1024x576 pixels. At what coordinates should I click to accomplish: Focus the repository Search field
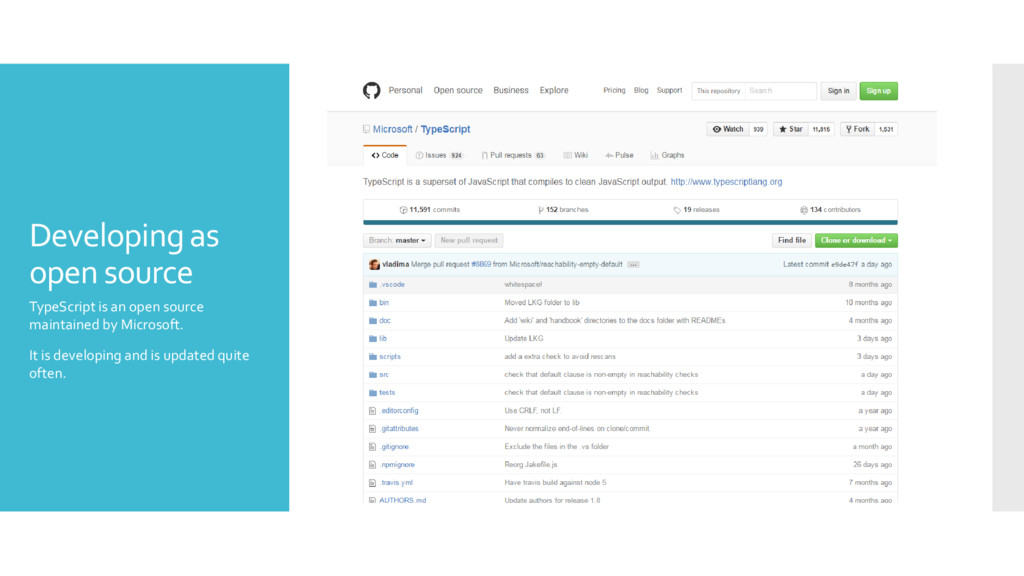tap(780, 91)
